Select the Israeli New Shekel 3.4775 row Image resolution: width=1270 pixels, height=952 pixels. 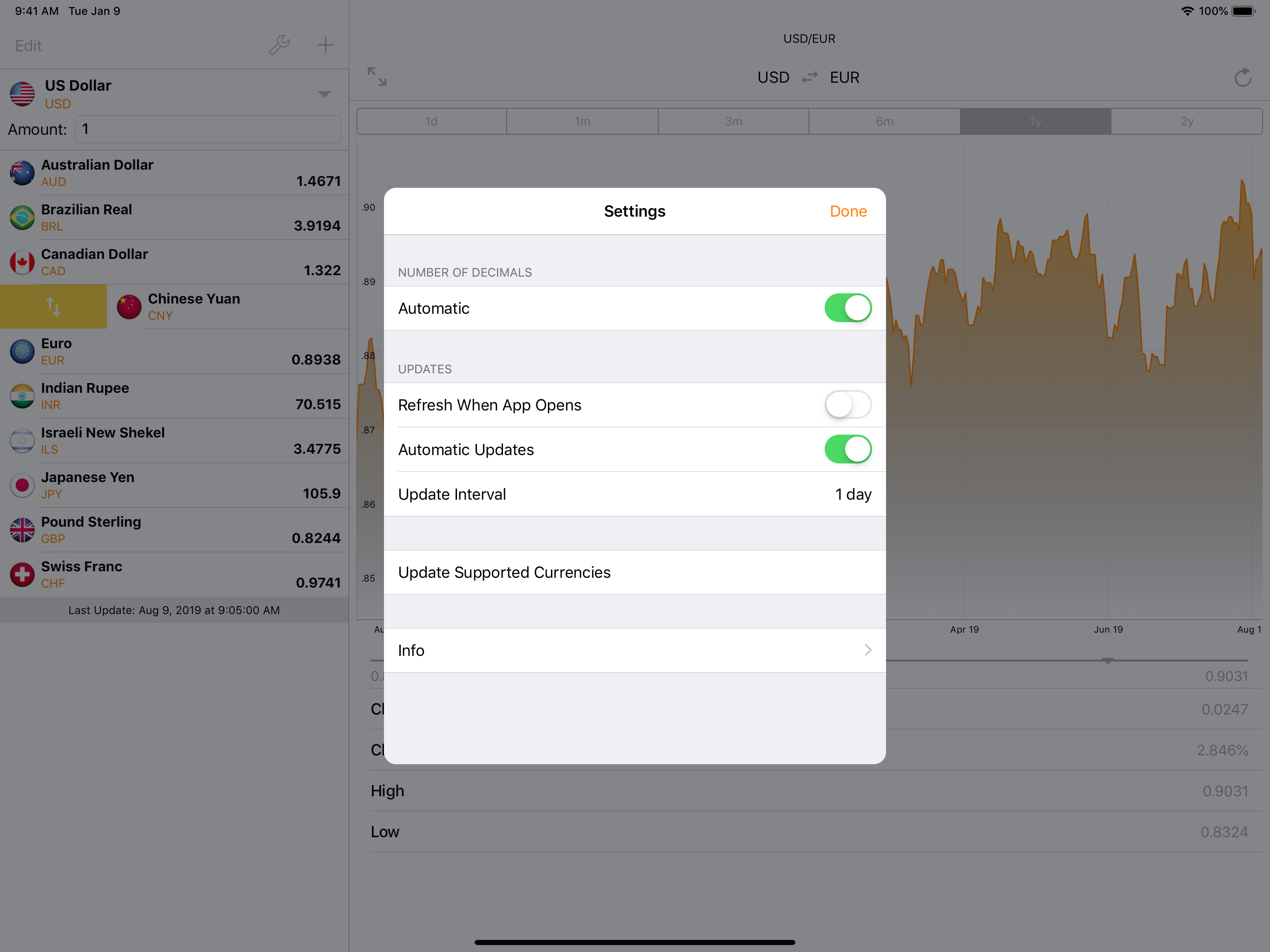174,441
